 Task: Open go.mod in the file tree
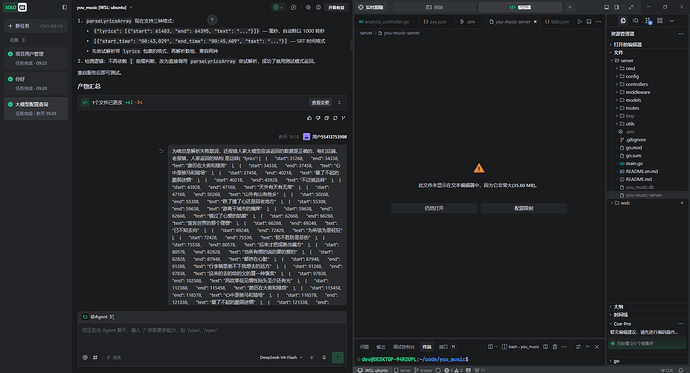634,148
